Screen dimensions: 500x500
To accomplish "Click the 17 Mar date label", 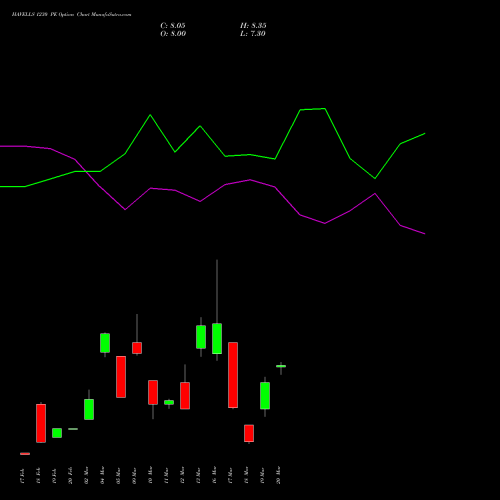I will (x=230, y=475).
